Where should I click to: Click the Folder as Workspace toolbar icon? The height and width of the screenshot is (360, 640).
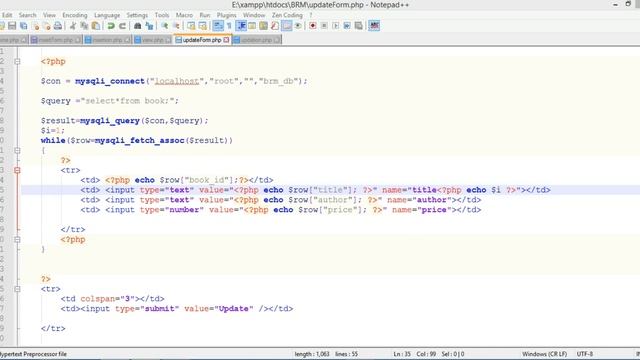287,26
